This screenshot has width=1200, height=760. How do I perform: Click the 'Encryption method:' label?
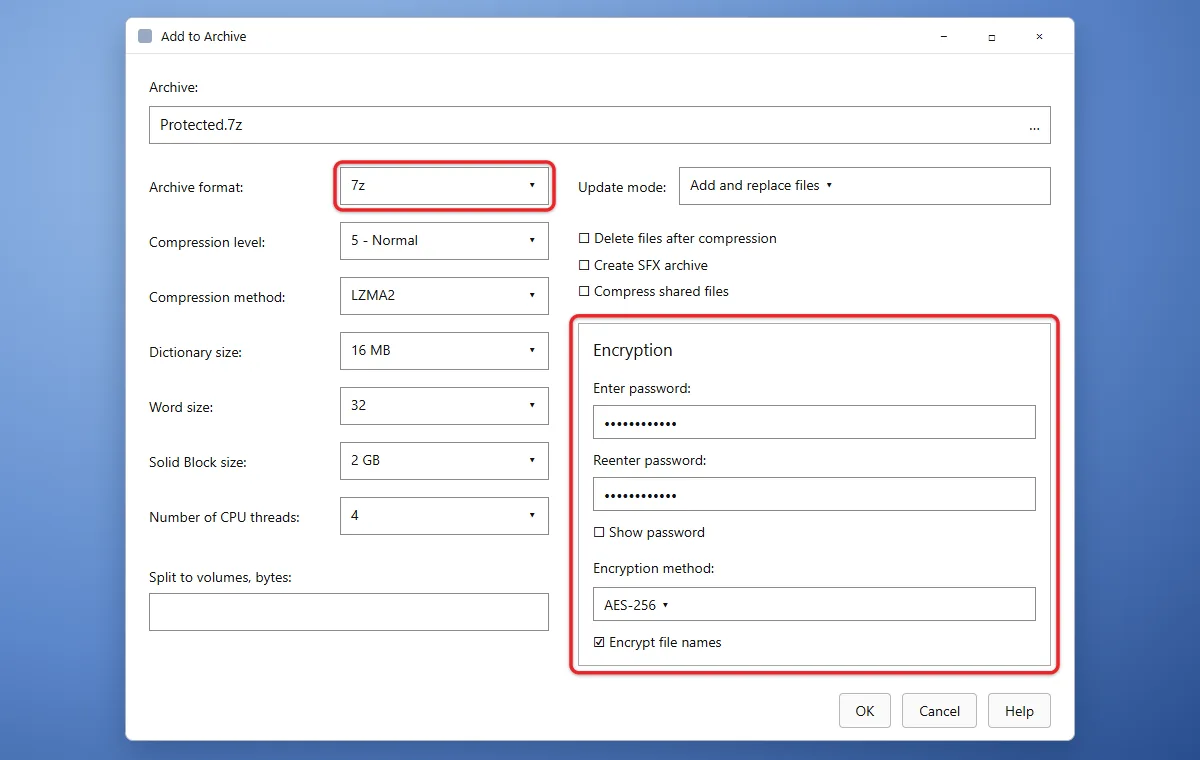(x=654, y=568)
